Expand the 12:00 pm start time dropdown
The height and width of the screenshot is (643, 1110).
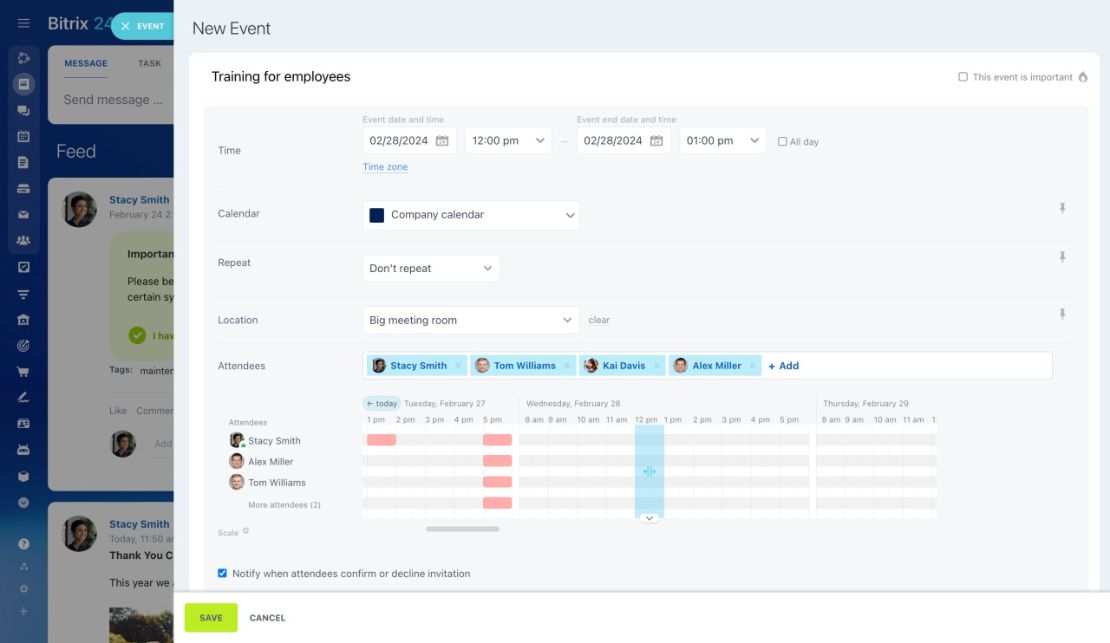point(508,141)
